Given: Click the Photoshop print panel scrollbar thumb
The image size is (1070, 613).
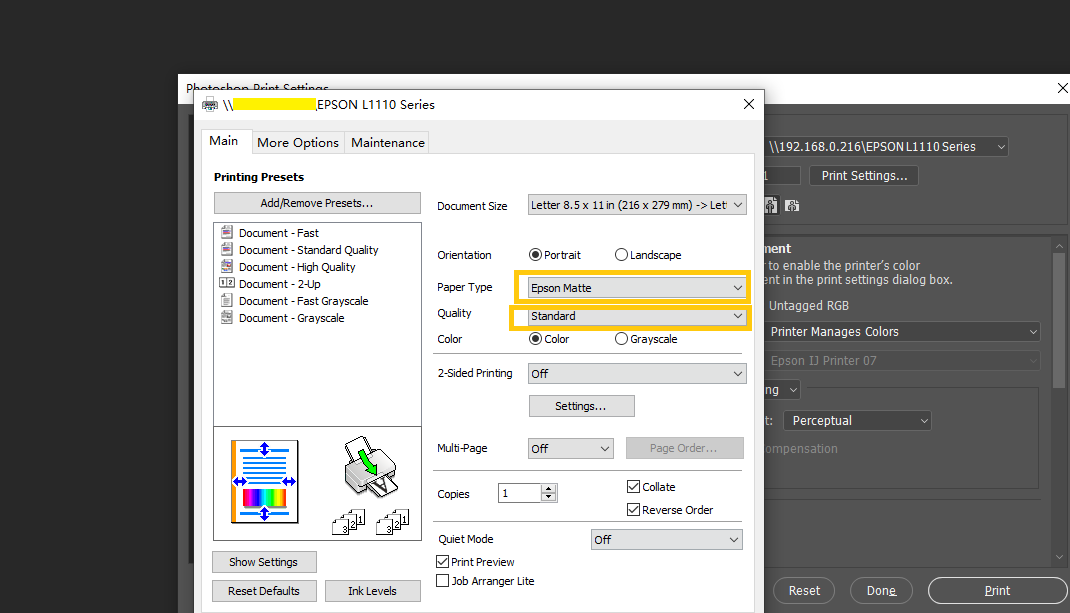Looking at the screenshot, I should point(1059,320).
